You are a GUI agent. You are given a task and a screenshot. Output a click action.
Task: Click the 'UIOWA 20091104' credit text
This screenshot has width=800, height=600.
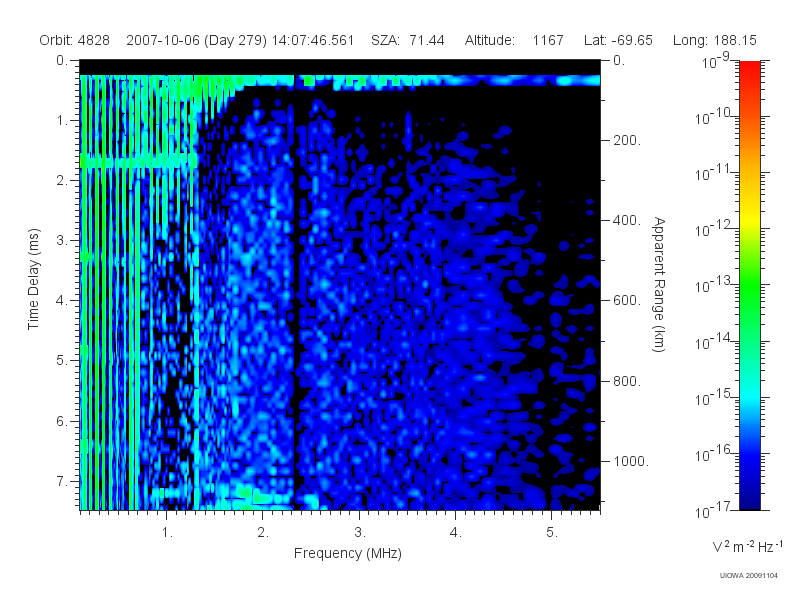[748, 576]
